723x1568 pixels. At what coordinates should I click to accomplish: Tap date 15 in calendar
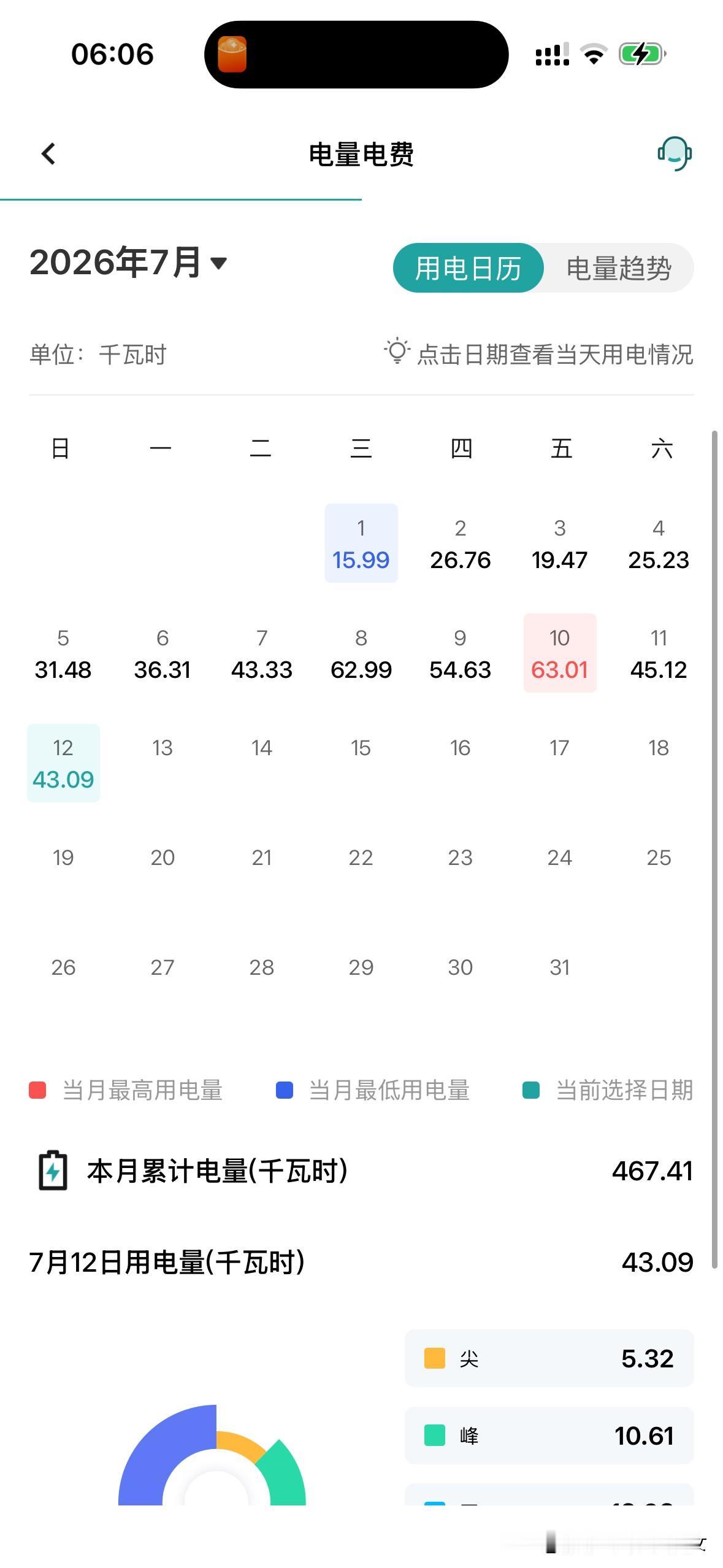pos(361,748)
